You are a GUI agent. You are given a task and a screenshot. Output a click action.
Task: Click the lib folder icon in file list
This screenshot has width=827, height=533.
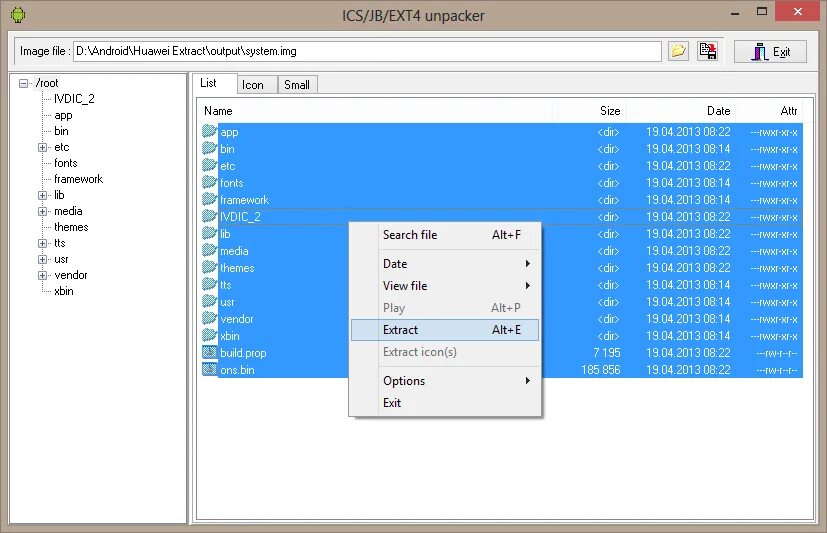(209, 233)
